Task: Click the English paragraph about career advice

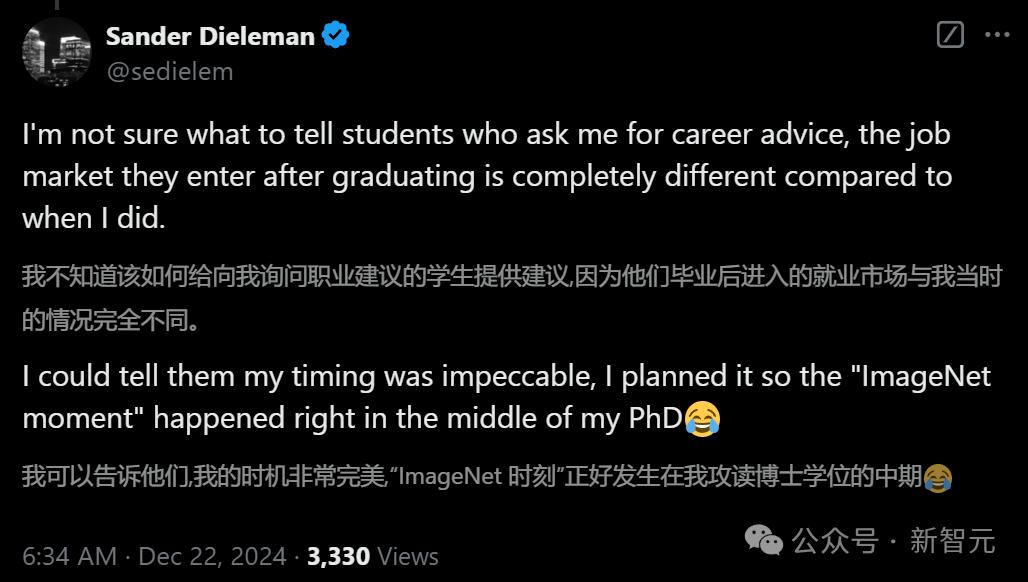Action: tap(486, 176)
